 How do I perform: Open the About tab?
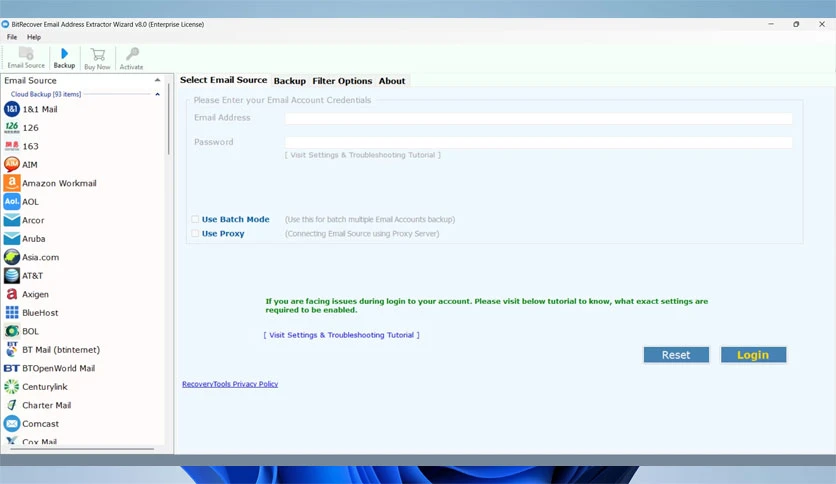coord(392,81)
